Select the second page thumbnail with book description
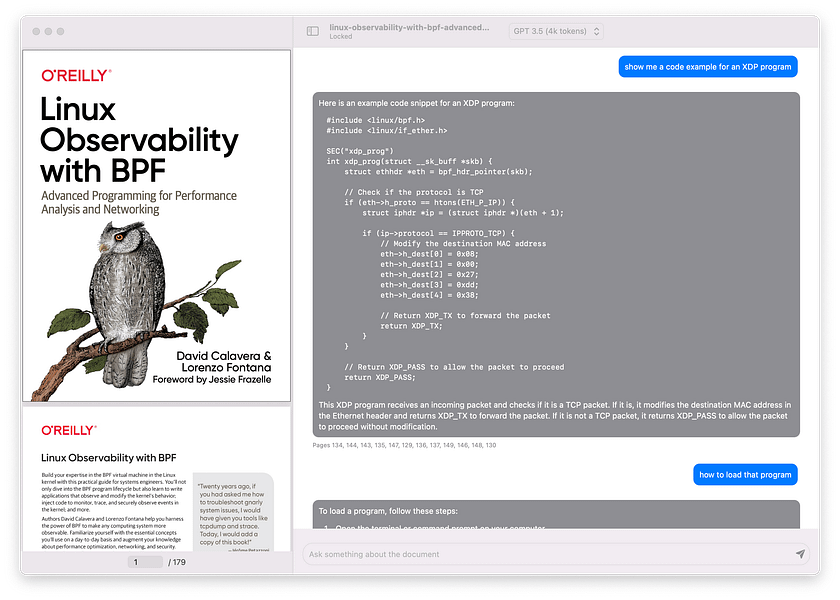Screen dimensions: 840x600 (156, 478)
